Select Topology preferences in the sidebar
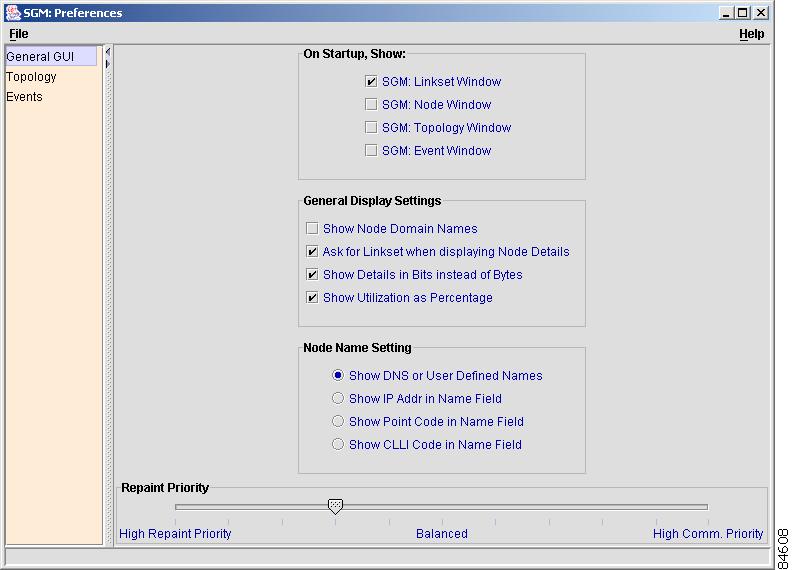 (31, 77)
